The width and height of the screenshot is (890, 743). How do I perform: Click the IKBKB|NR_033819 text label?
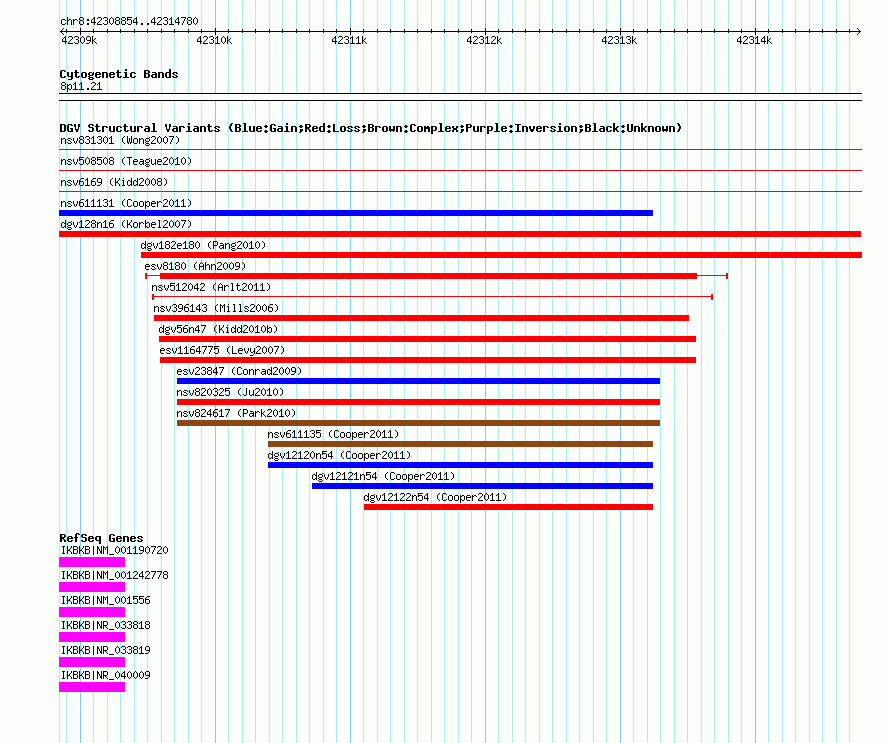106,650
